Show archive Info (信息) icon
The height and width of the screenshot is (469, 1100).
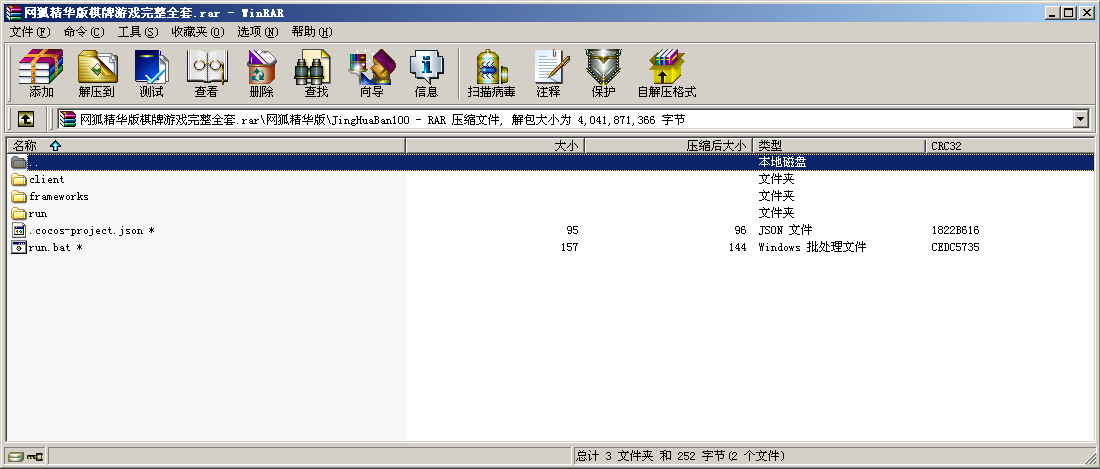(426, 73)
